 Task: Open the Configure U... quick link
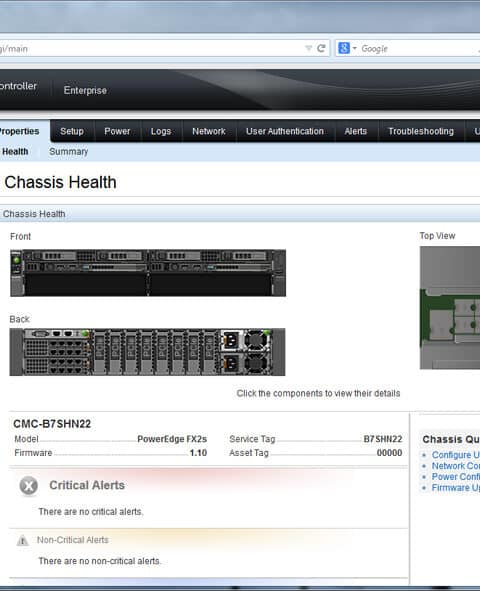click(456, 455)
